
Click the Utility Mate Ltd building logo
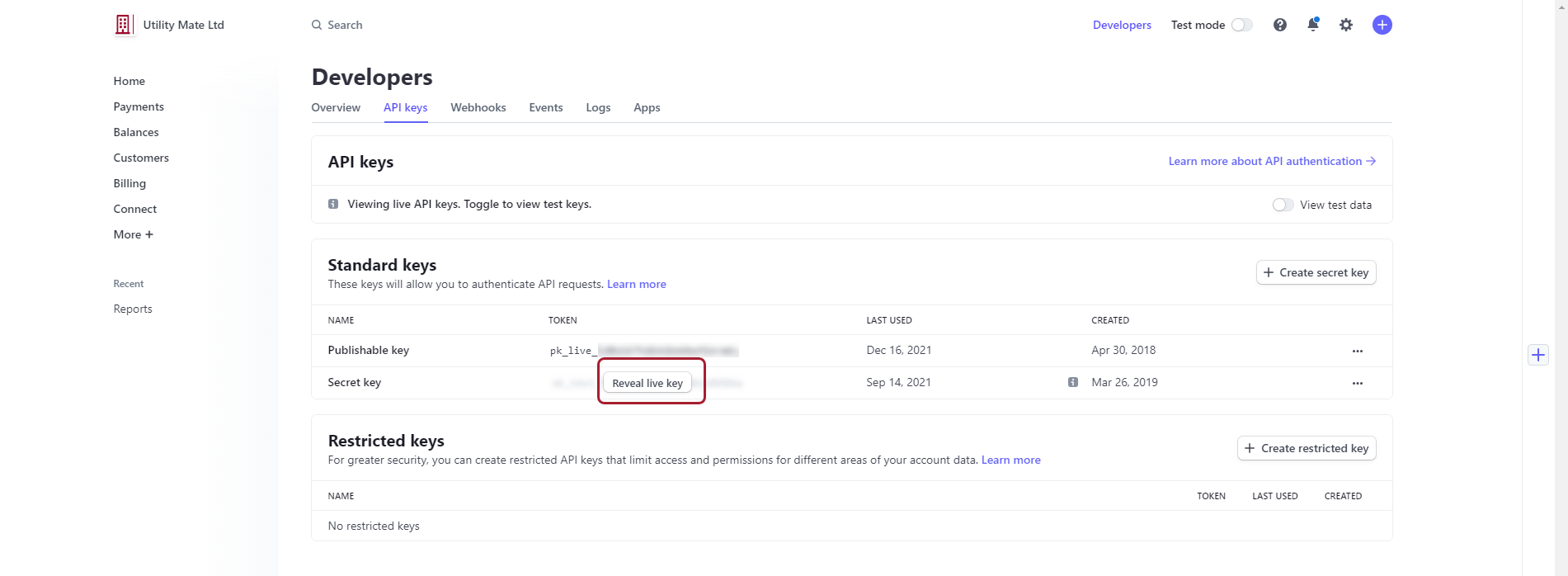pos(123,25)
